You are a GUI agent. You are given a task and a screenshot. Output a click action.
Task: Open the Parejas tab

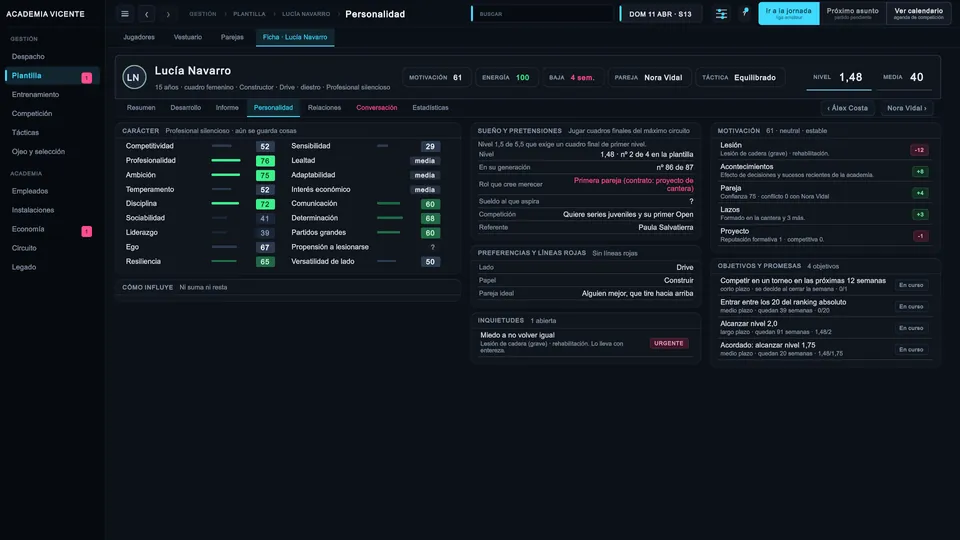[x=232, y=37]
